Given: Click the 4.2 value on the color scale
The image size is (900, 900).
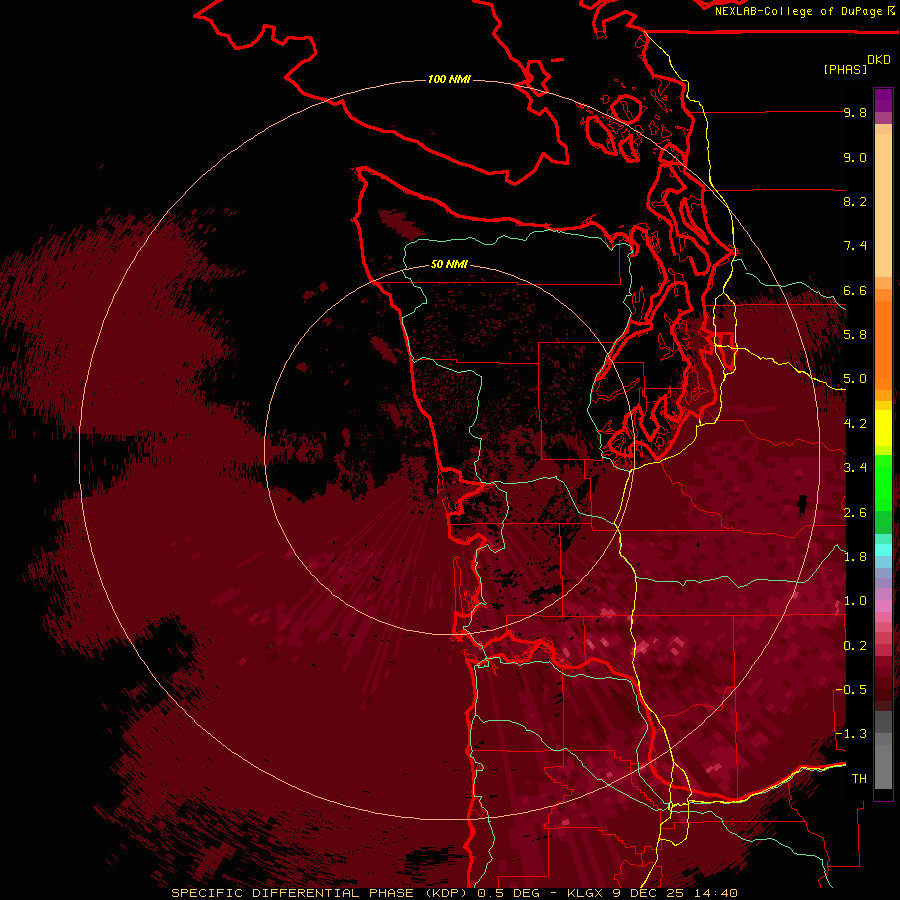Looking at the screenshot, I should click(855, 424).
